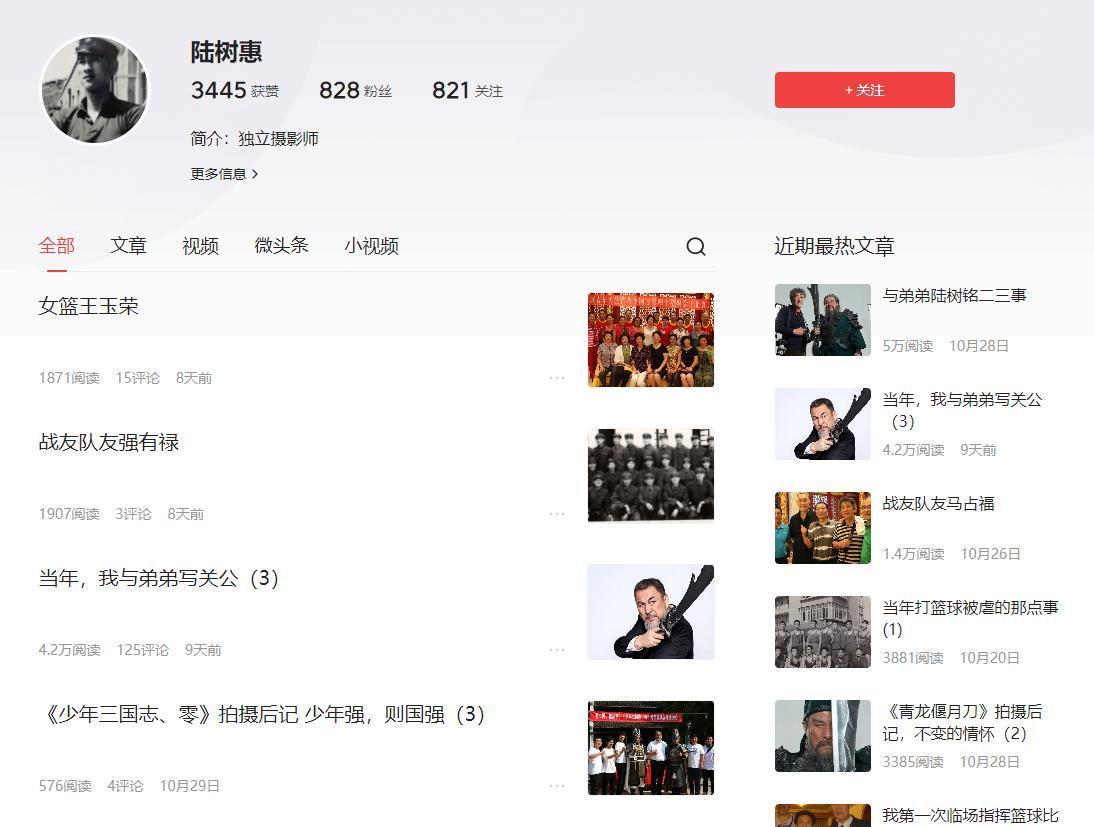1094x827 pixels.
Task: Open article titled 战友队友强有禄
Action: pyautogui.click(x=109, y=443)
